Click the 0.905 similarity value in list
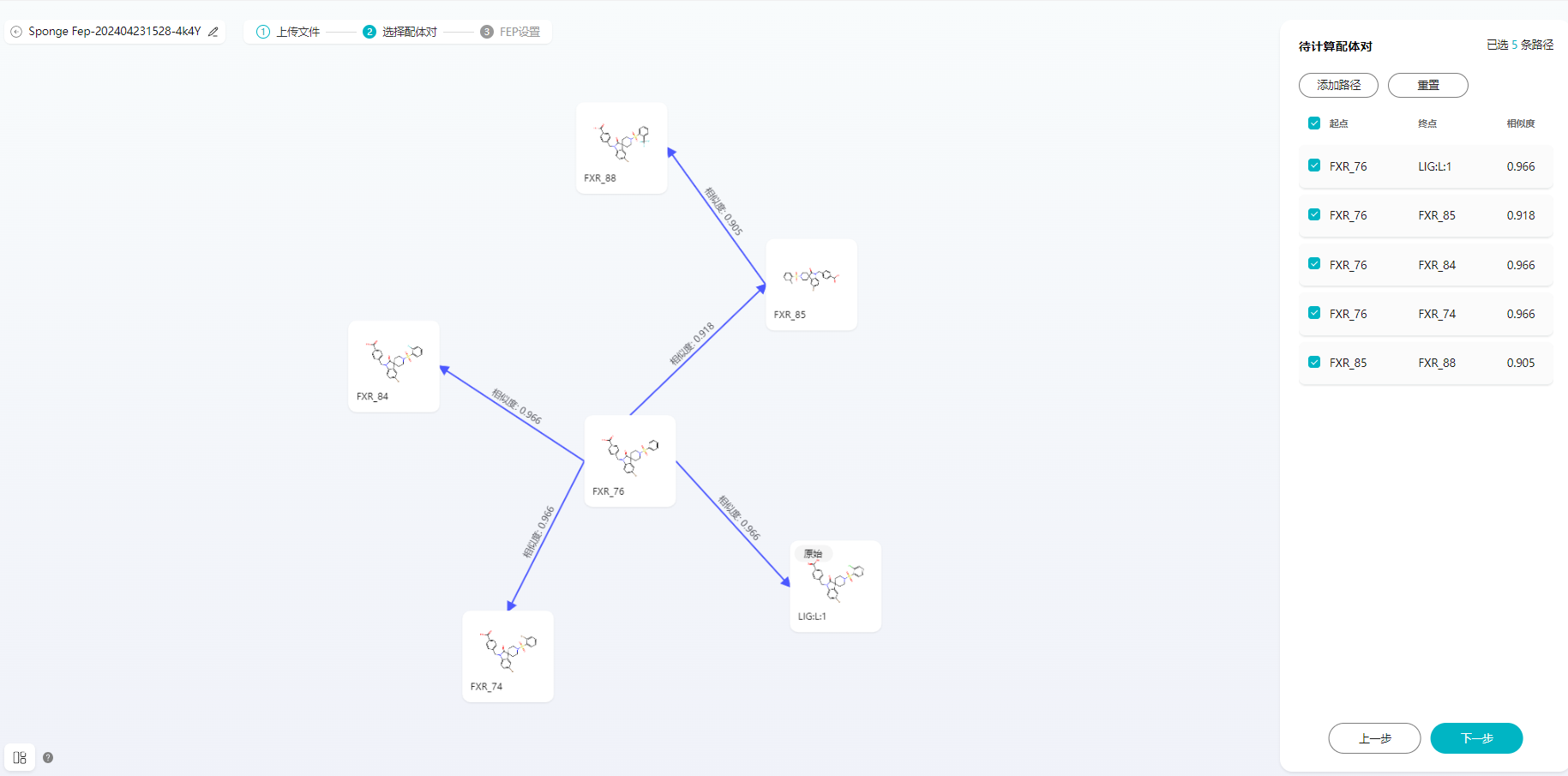 pos(1521,363)
